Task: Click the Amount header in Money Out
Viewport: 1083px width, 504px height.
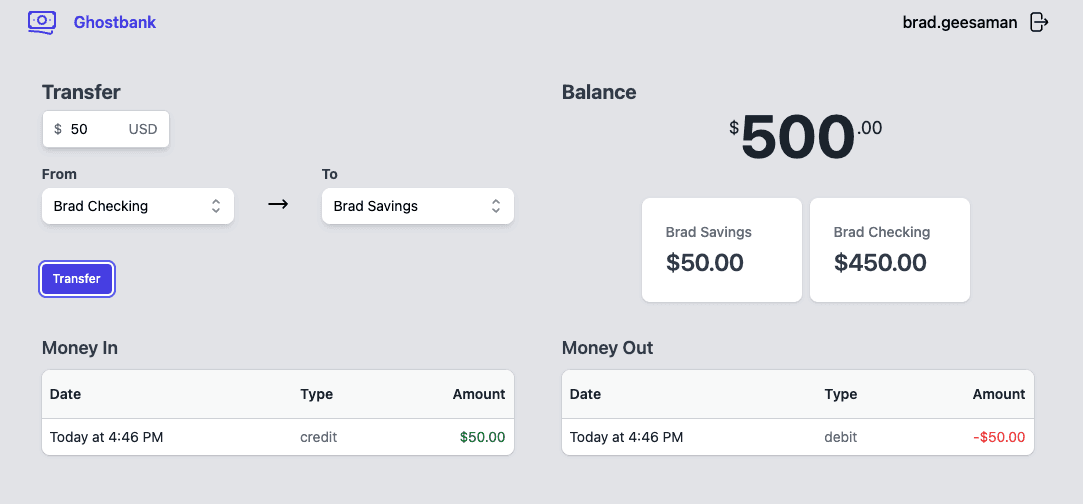Action: tap(998, 394)
